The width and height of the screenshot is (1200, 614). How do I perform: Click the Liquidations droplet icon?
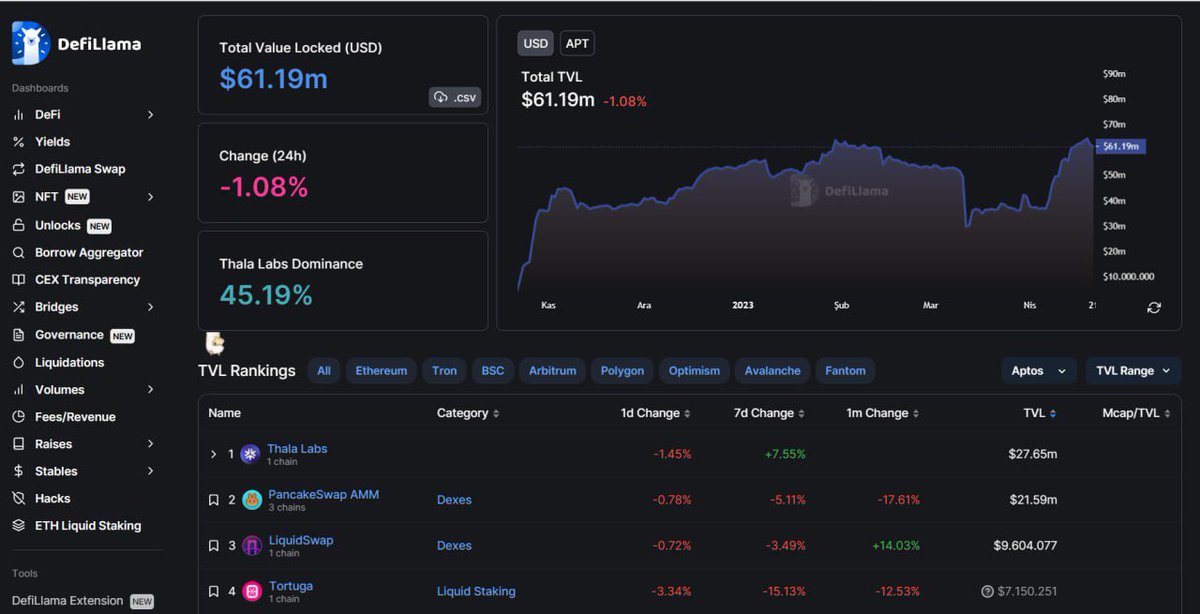(18, 362)
